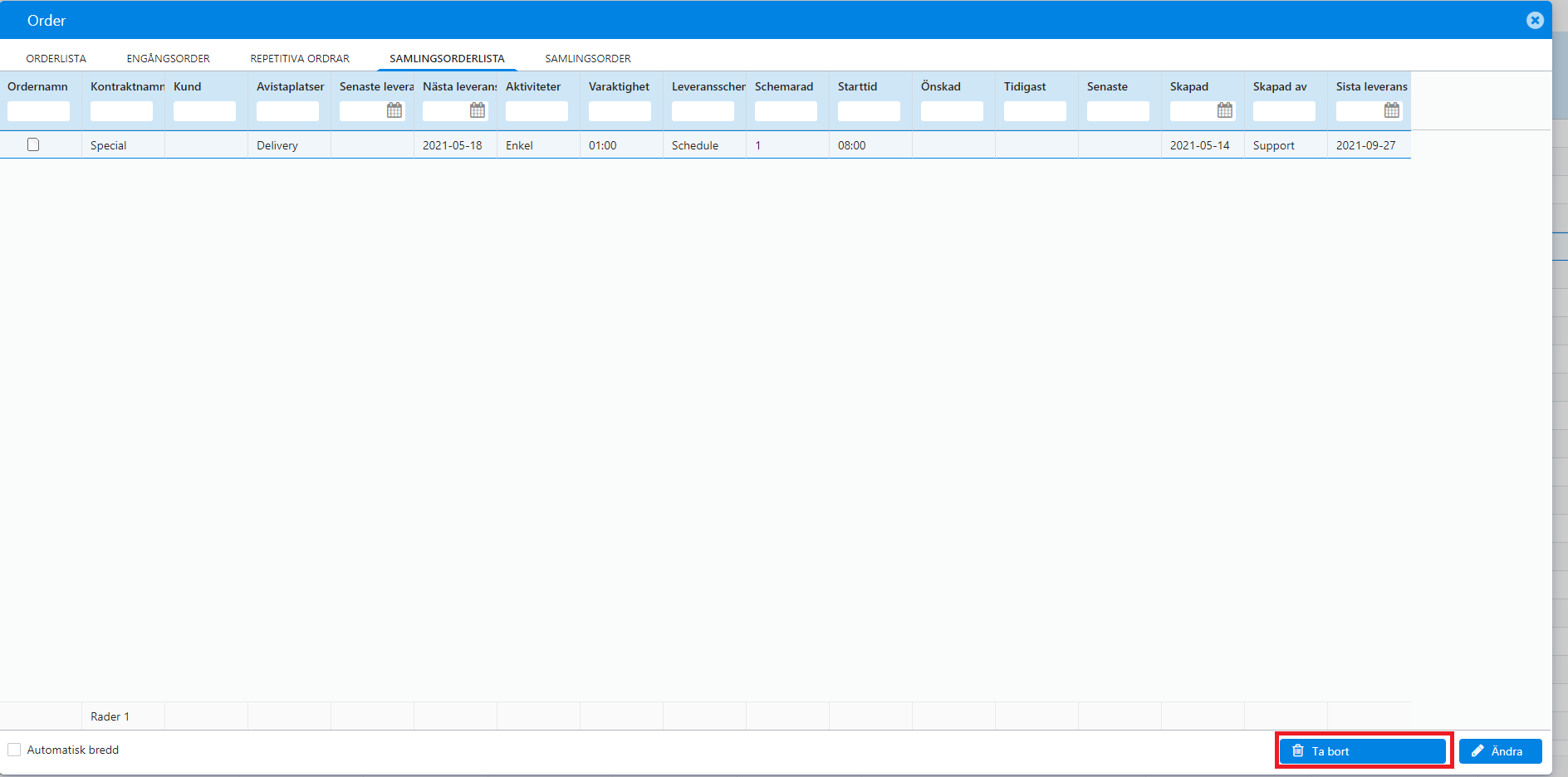Click the Senaste filter field
The image size is (1568, 777).
[1118, 111]
